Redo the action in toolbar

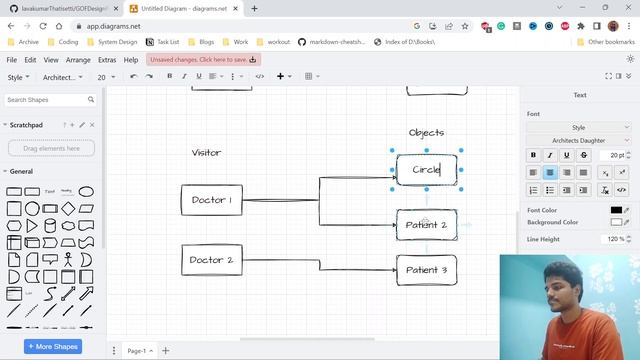149,76
